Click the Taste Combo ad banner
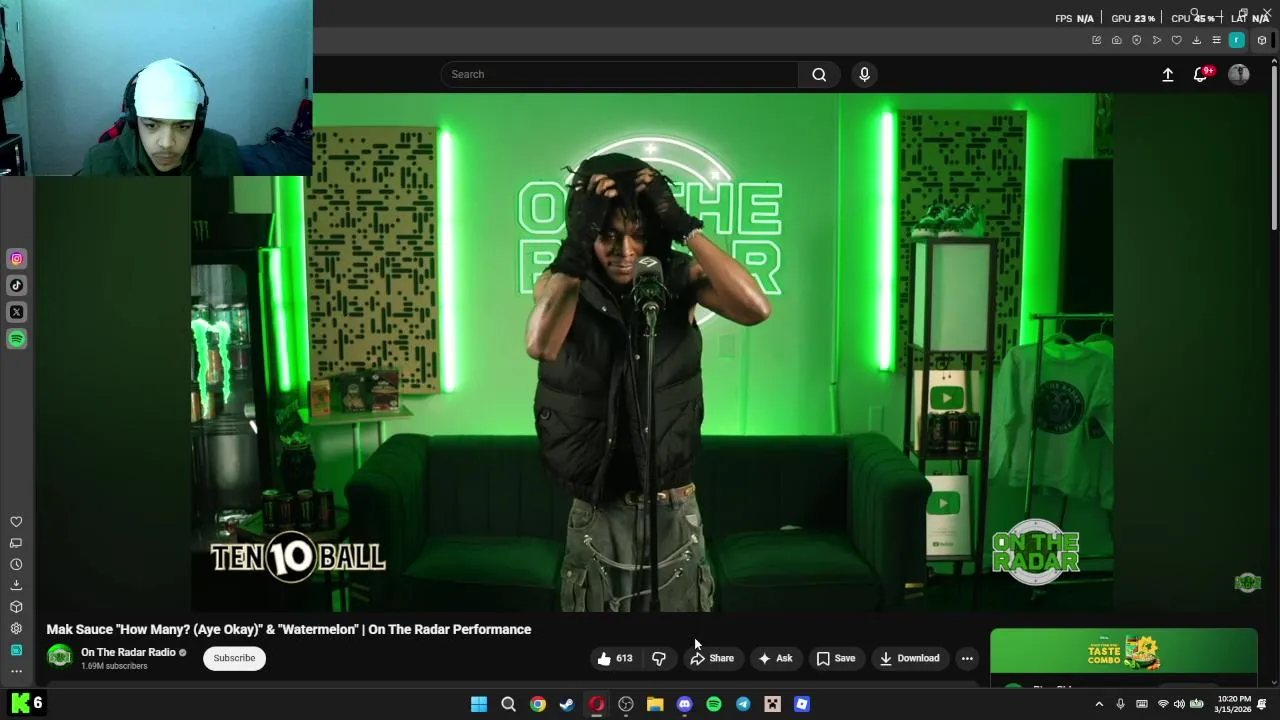This screenshot has height=720, width=1280. click(1124, 652)
